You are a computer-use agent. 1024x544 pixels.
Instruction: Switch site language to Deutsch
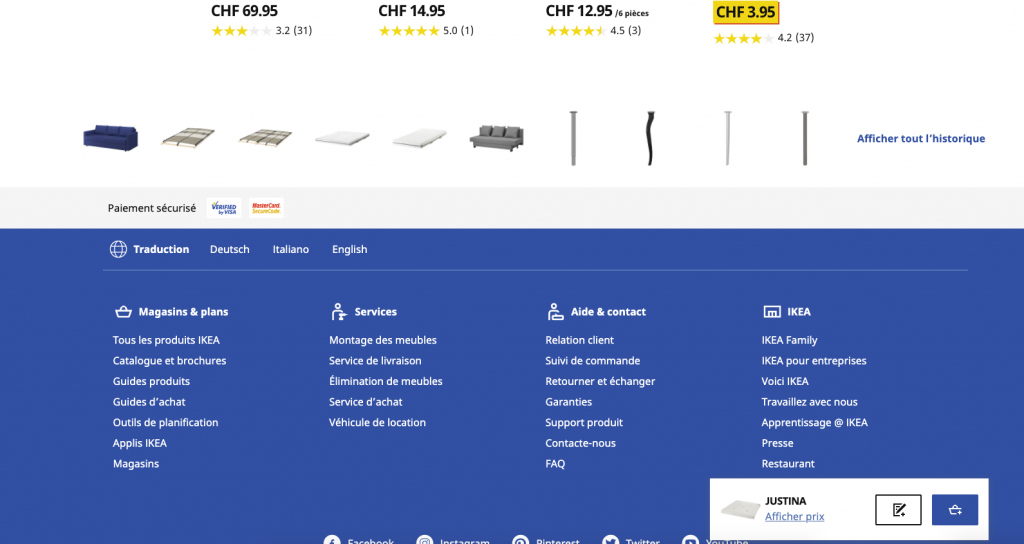(x=230, y=249)
